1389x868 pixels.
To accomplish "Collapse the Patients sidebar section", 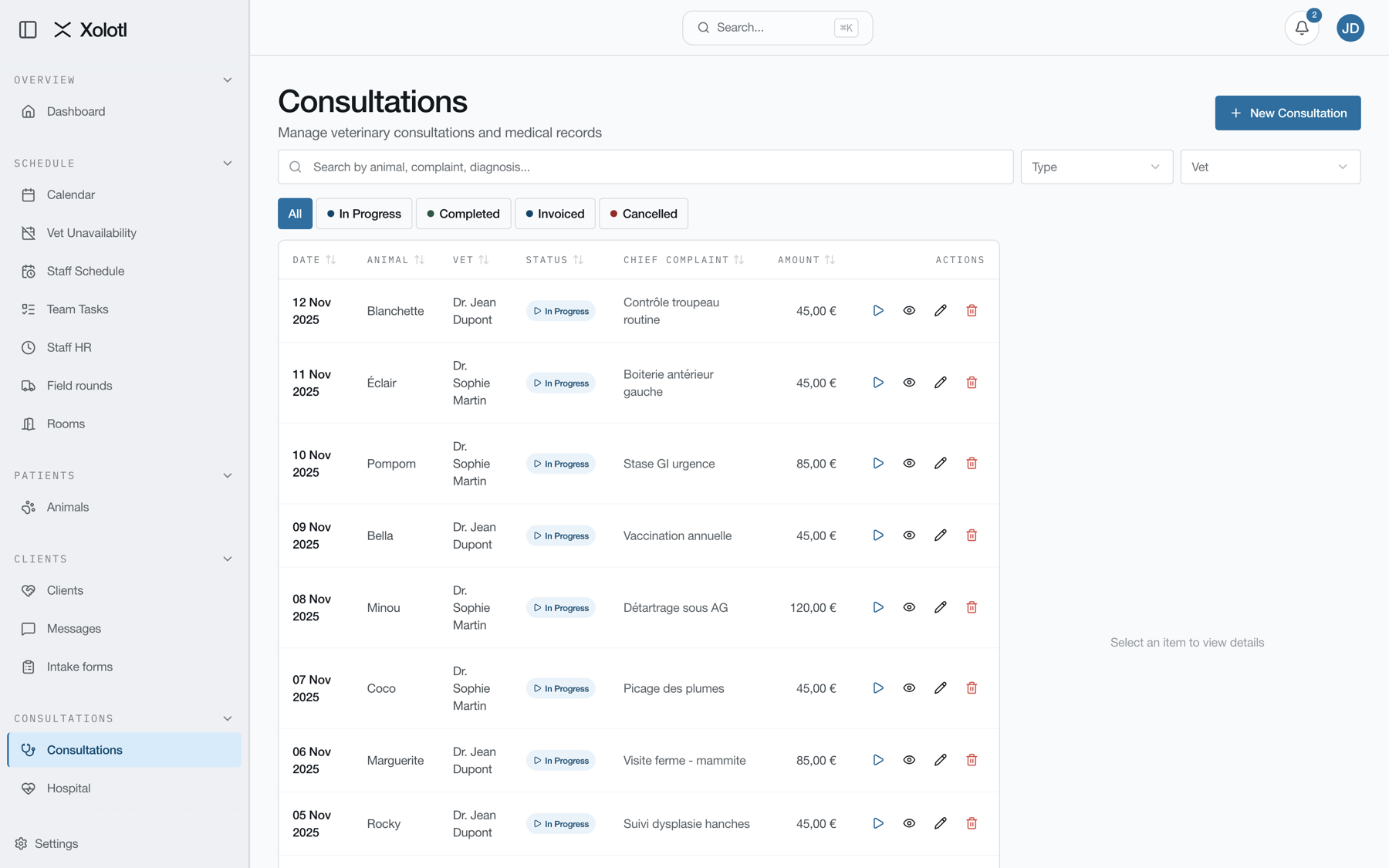I will pos(228,476).
